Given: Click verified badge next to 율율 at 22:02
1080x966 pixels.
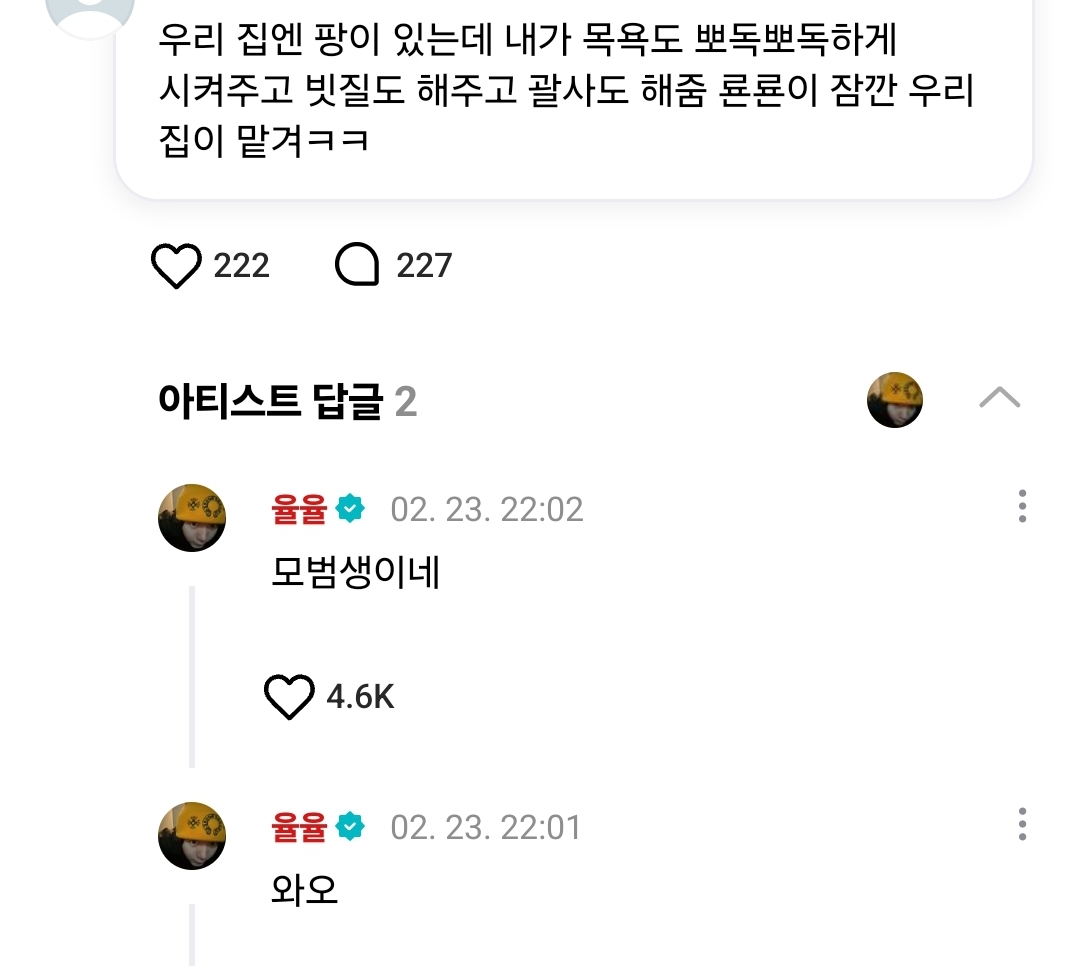Looking at the screenshot, I should point(351,508).
